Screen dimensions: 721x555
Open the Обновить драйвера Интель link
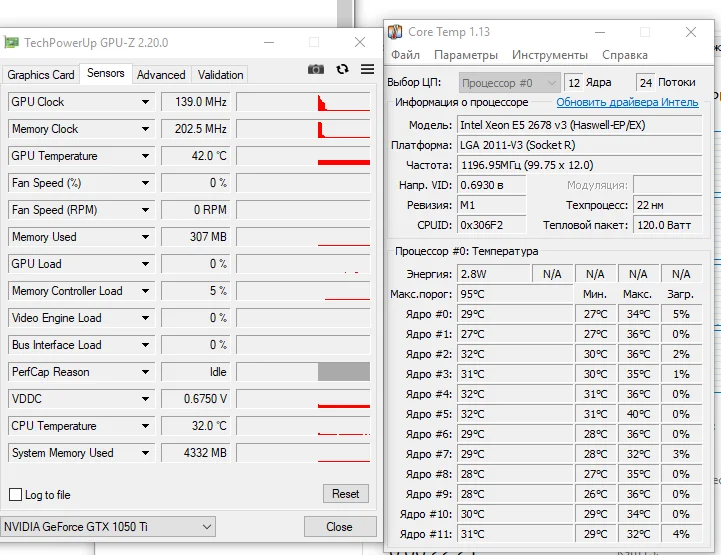coord(627,102)
